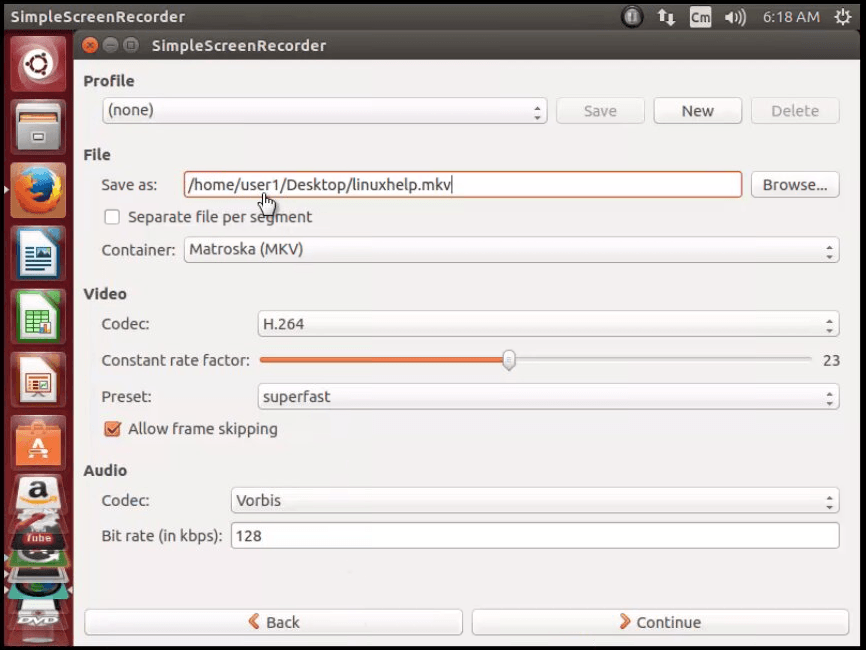Uncheck Allow frame skipping
866x650 pixels.
click(x=112, y=429)
